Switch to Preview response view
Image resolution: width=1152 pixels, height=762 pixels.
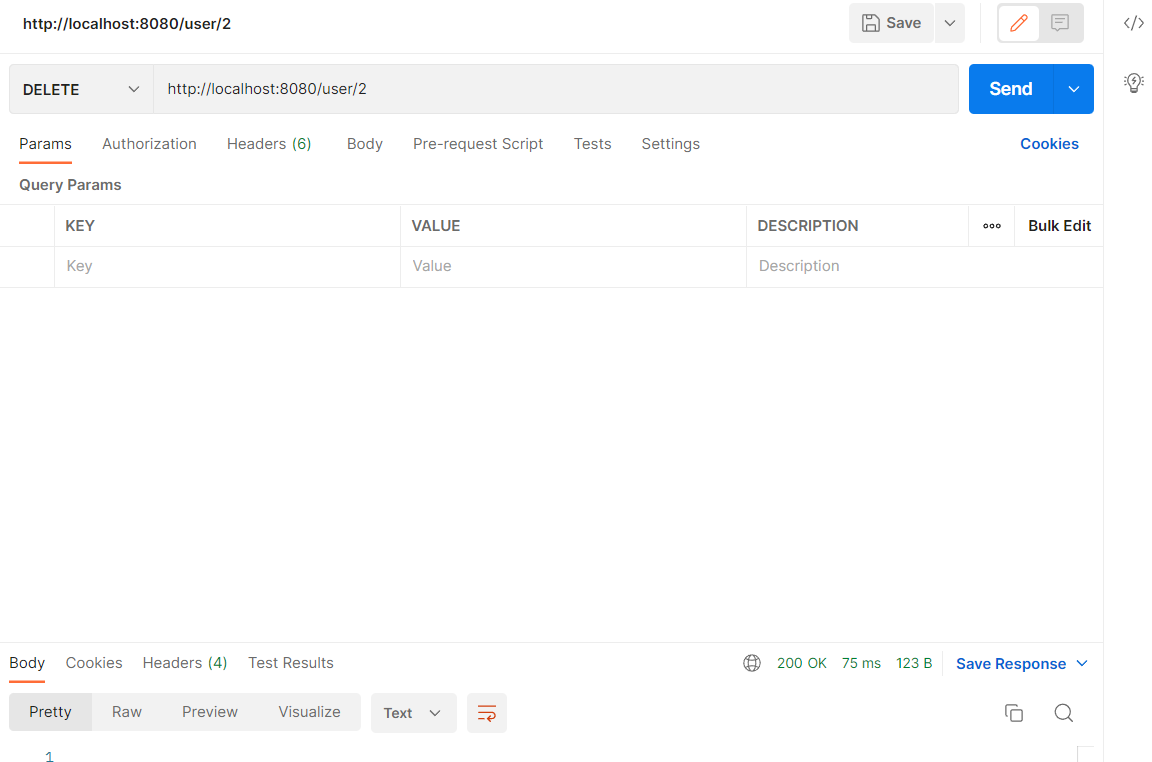click(209, 712)
